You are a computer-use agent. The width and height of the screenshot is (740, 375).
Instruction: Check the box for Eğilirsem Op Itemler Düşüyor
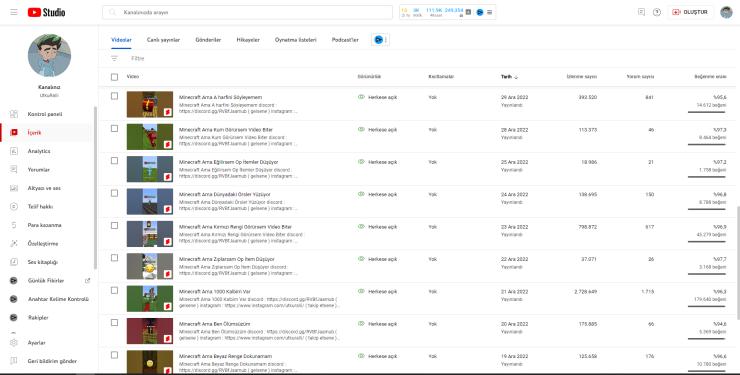click(x=114, y=160)
